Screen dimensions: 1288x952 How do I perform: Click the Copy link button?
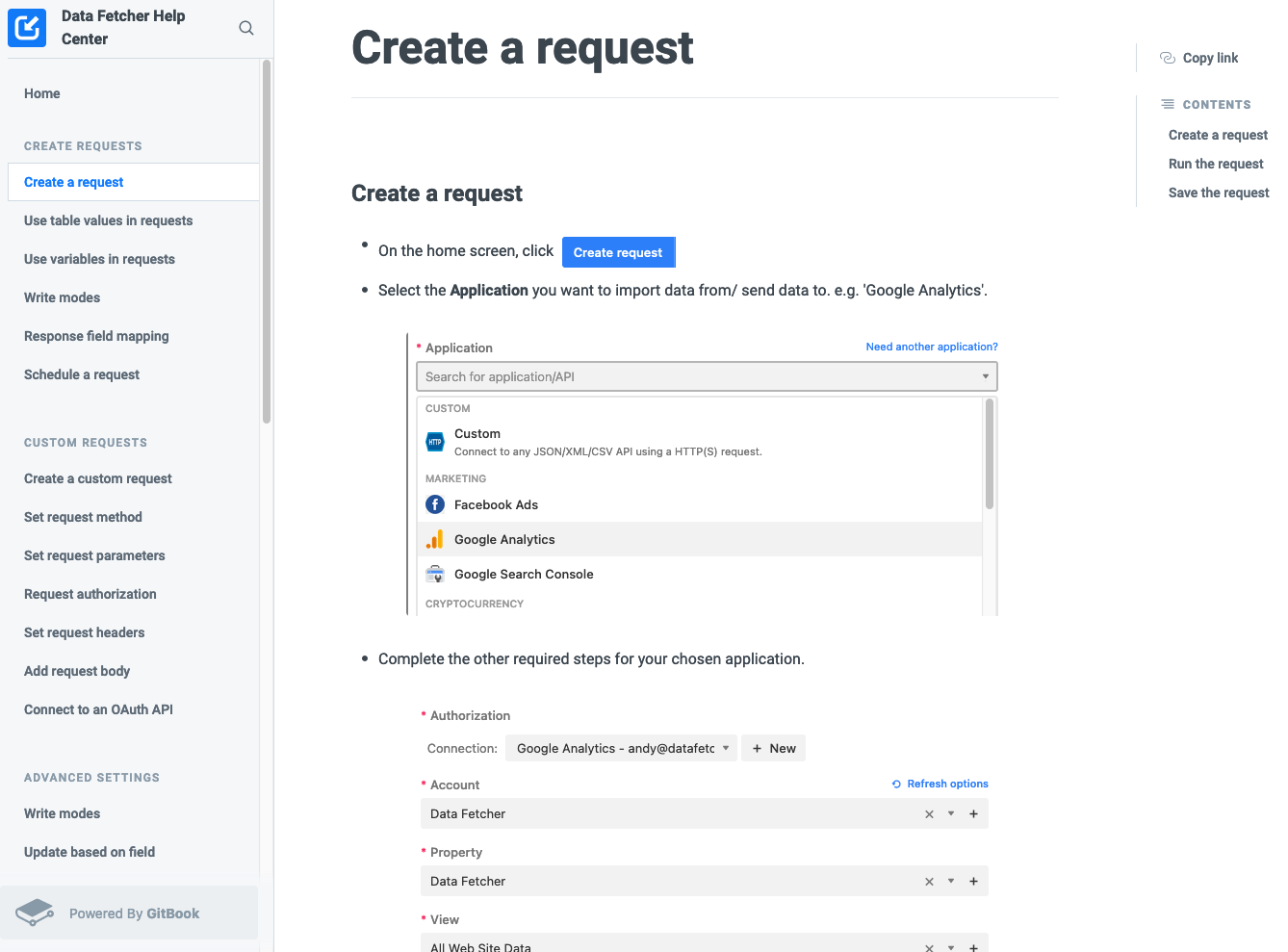(x=1199, y=58)
